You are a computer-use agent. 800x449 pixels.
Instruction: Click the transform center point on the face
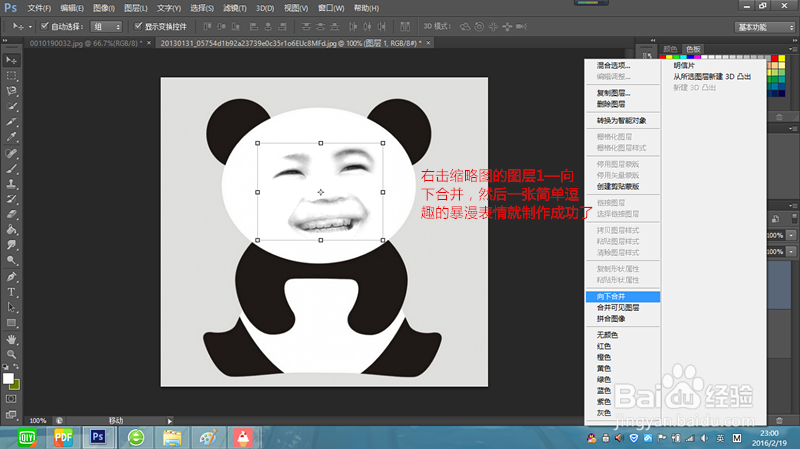pyautogui.click(x=320, y=192)
